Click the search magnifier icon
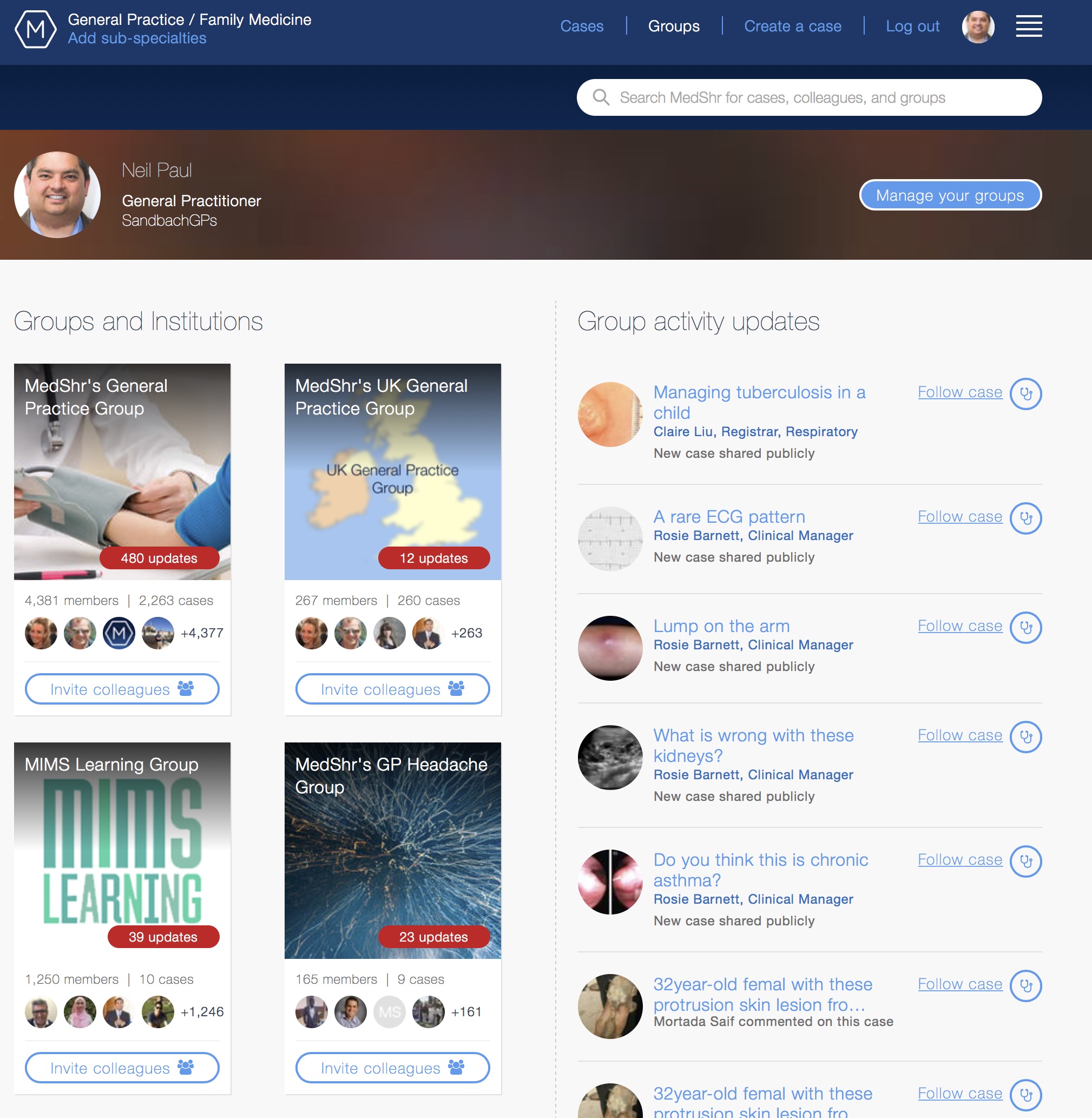The image size is (1092, 1118). [601, 97]
